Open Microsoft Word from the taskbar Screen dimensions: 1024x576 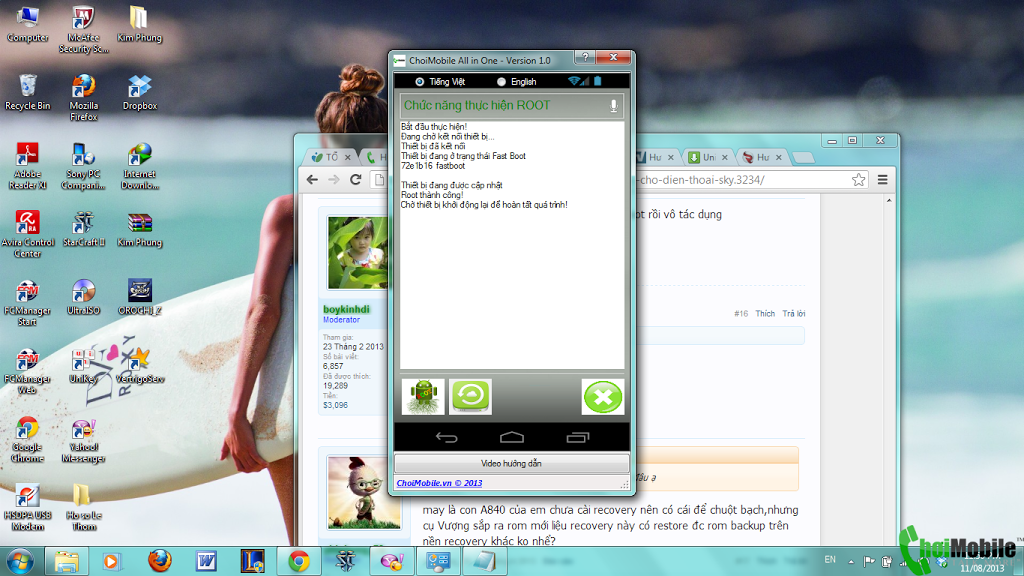pos(206,562)
